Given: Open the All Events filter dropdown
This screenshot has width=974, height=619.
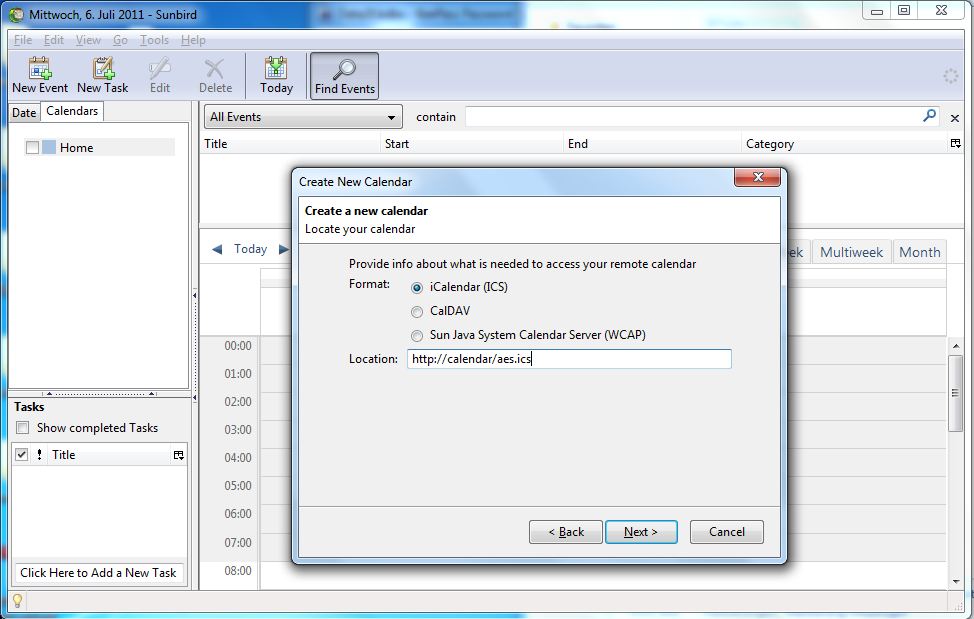Looking at the screenshot, I should coord(303,117).
